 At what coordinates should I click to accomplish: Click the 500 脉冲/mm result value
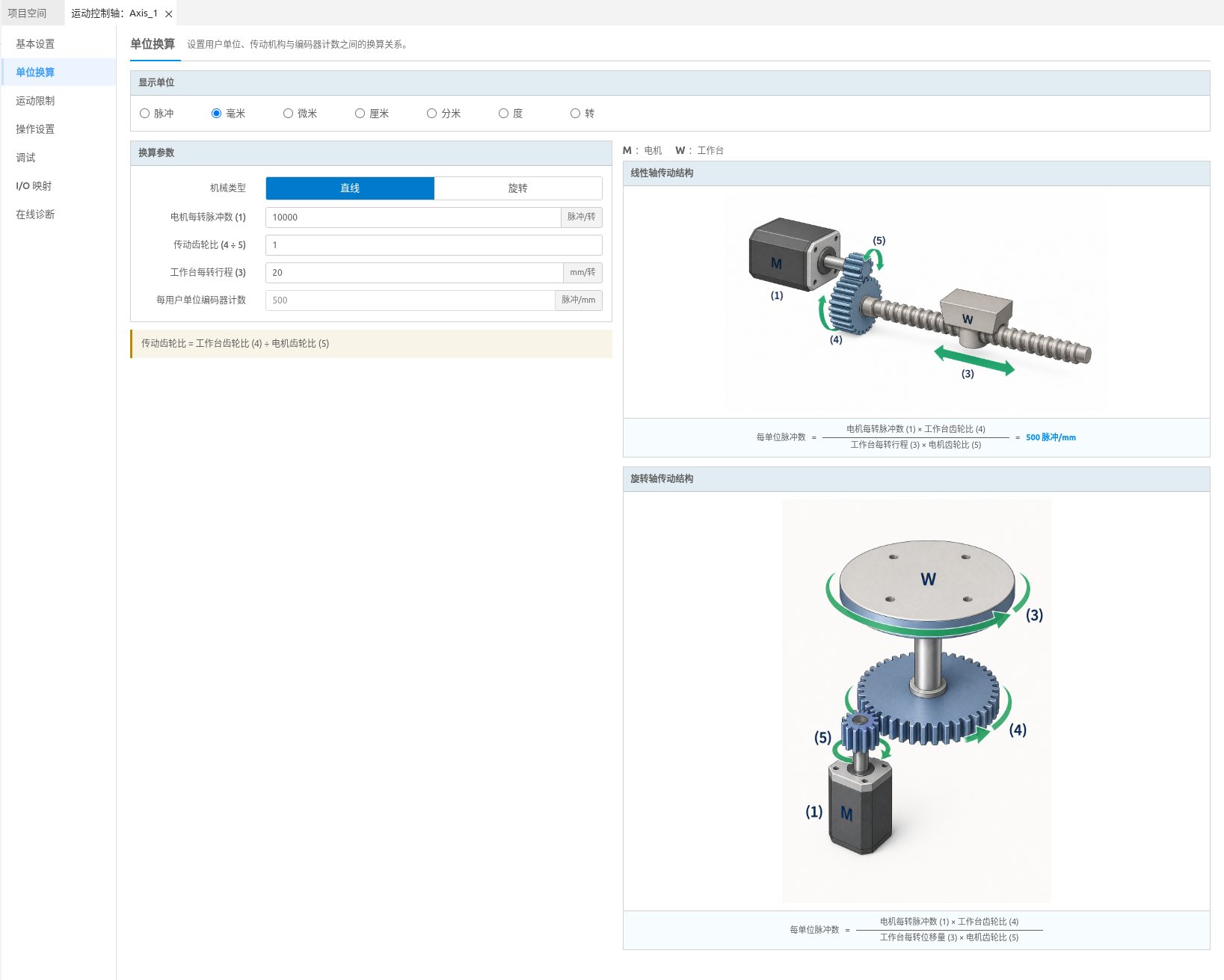[1051, 437]
